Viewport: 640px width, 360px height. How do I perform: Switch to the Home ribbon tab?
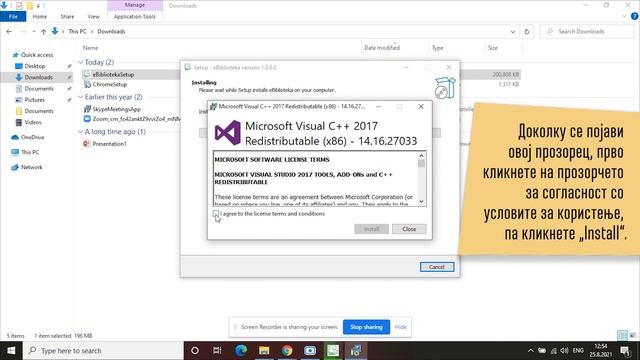tap(40, 17)
